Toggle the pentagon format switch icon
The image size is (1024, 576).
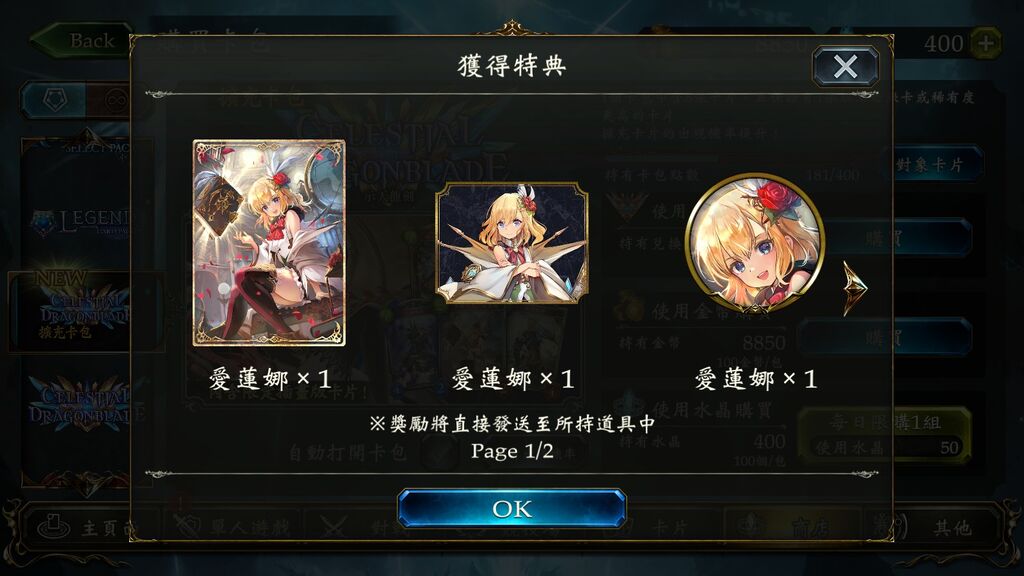(x=55, y=100)
